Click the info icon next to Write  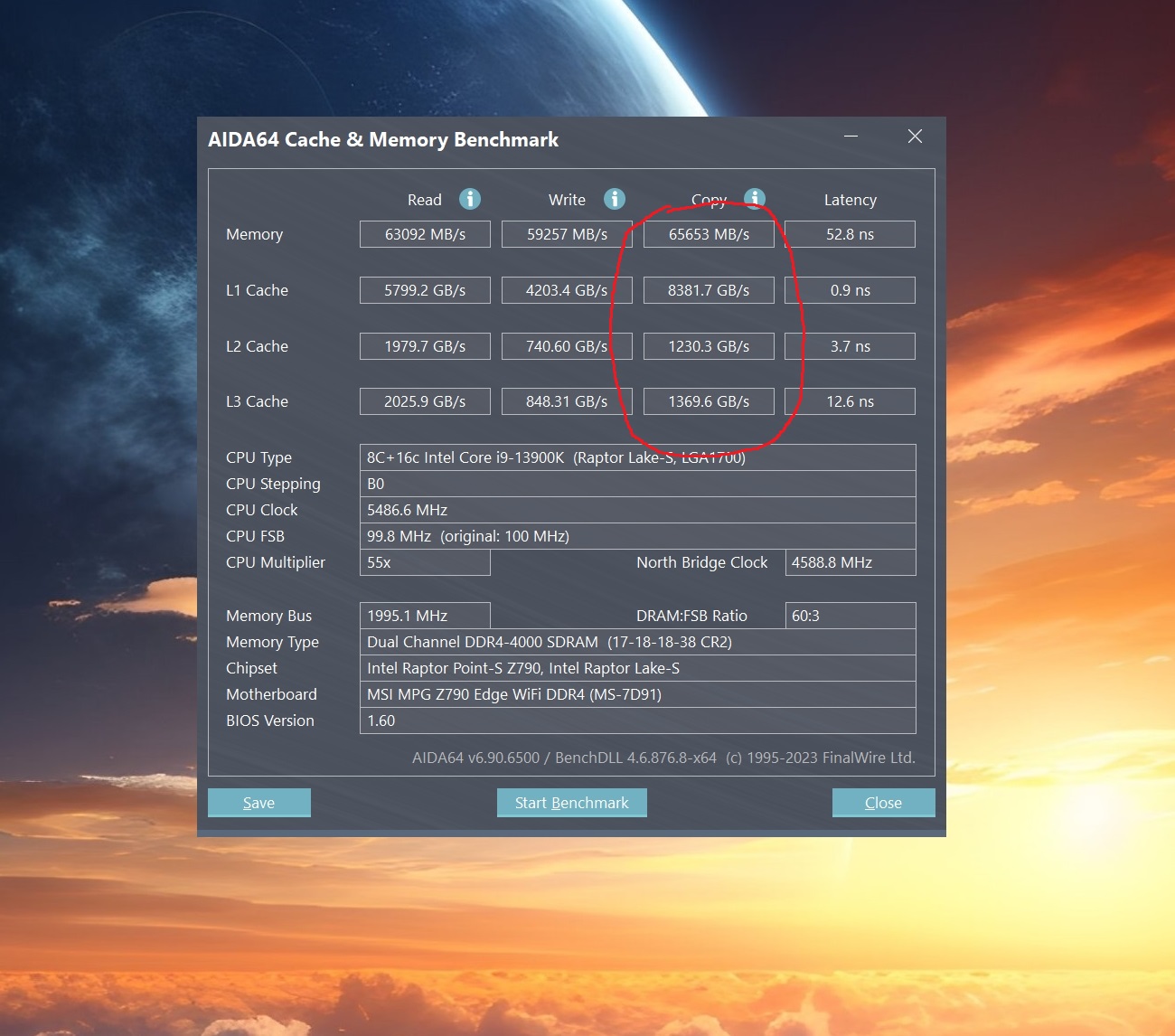pos(615,199)
